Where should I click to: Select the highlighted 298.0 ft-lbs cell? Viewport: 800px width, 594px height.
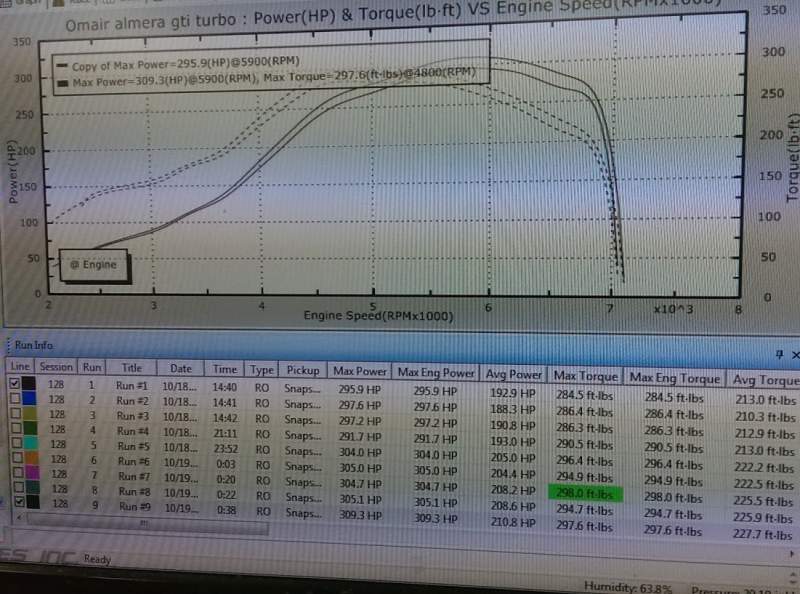[x=584, y=493]
